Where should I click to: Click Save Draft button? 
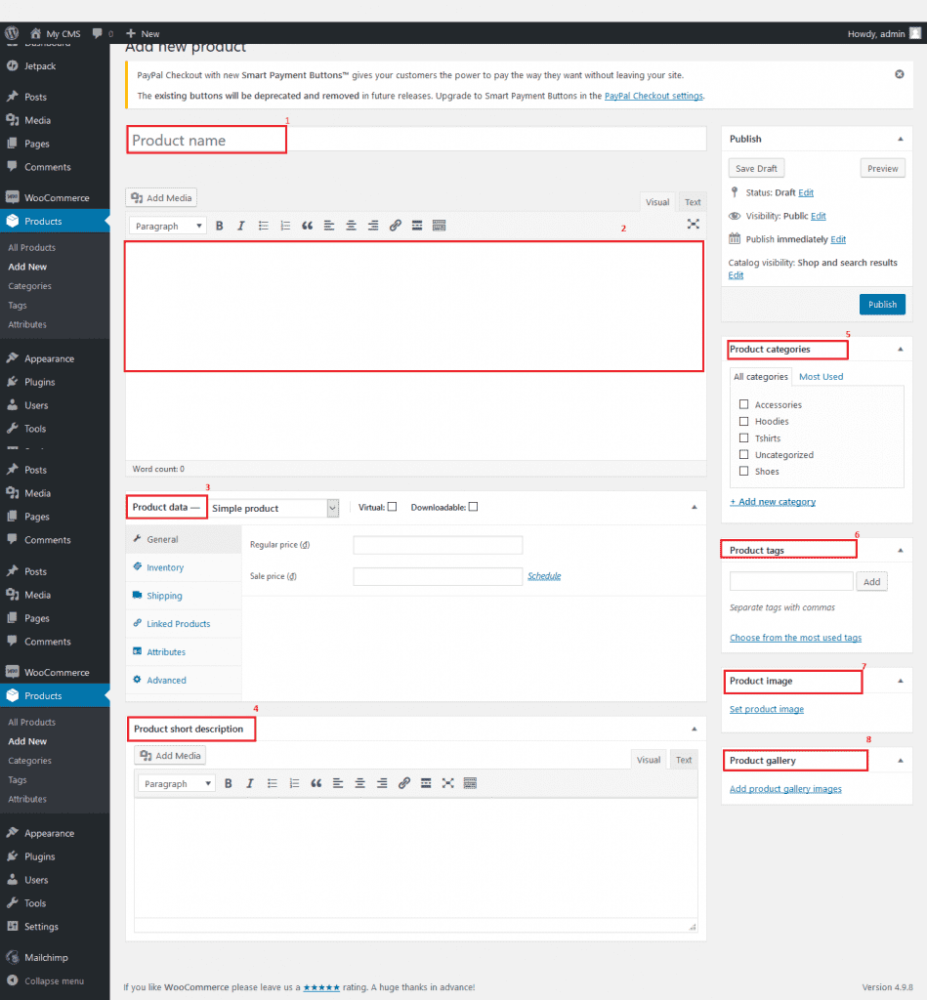click(756, 168)
